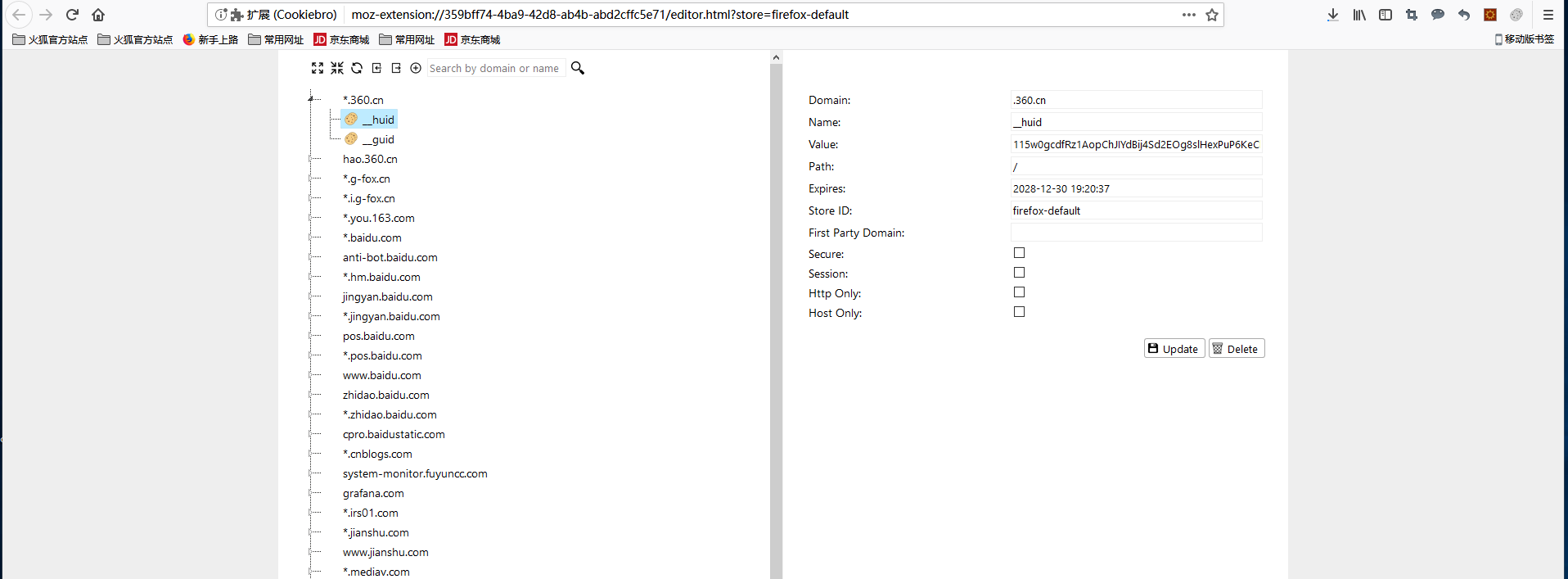Select pos.baidu.com domain
This screenshot has width=1568, height=579.
click(x=379, y=336)
